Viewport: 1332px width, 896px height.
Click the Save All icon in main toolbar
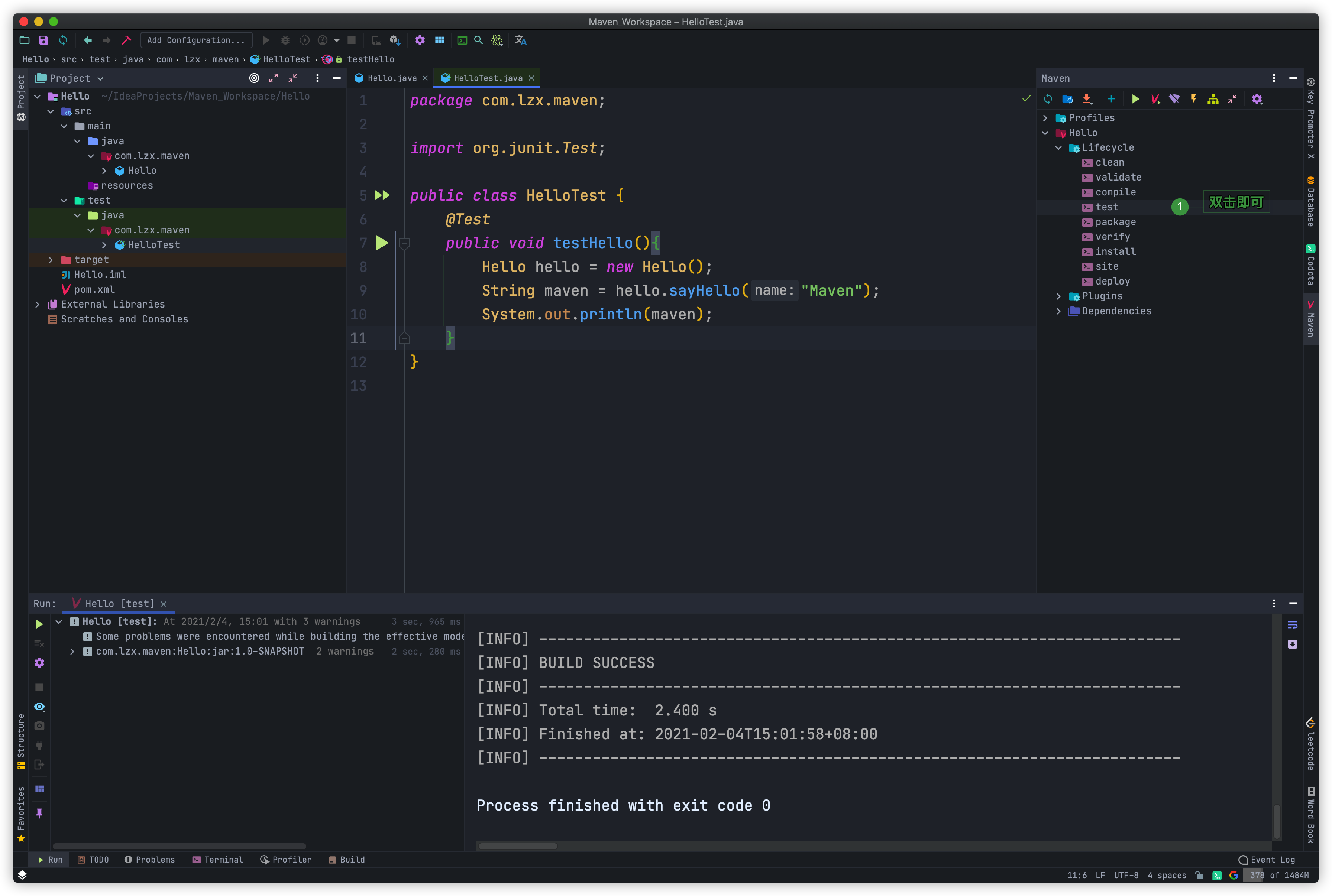pyautogui.click(x=43, y=40)
